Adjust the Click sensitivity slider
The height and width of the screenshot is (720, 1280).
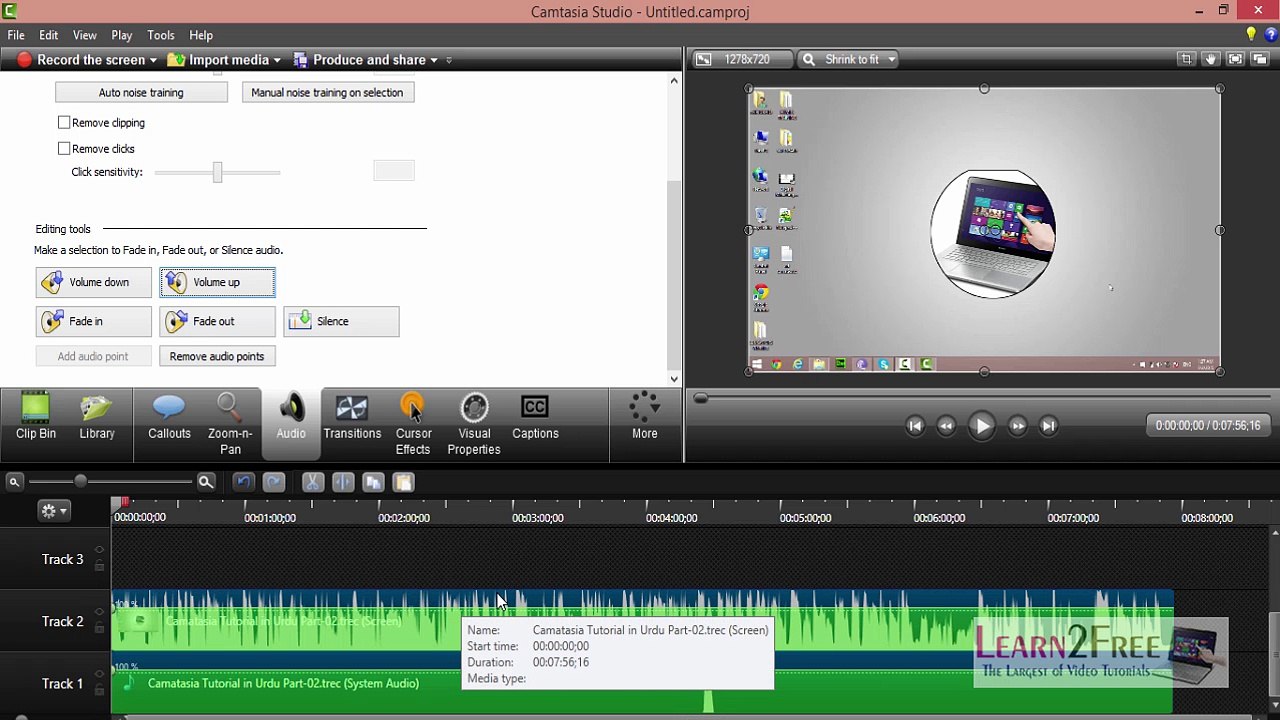(217, 172)
